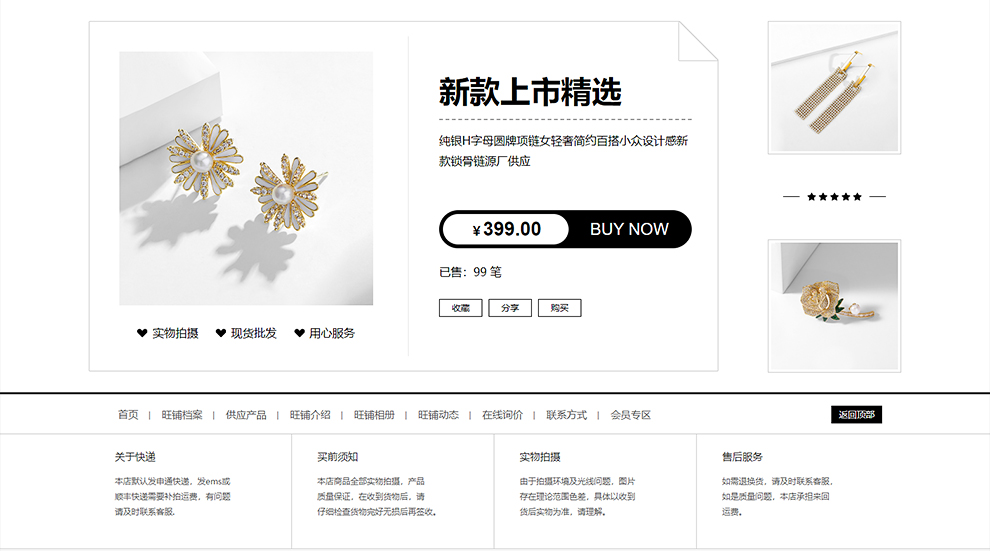Click the 收藏 button
This screenshot has height=551, width=990.
pyautogui.click(x=460, y=308)
